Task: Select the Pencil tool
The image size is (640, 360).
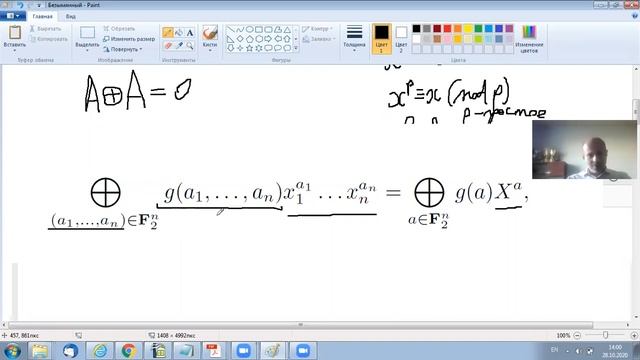Action: click(x=168, y=33)
